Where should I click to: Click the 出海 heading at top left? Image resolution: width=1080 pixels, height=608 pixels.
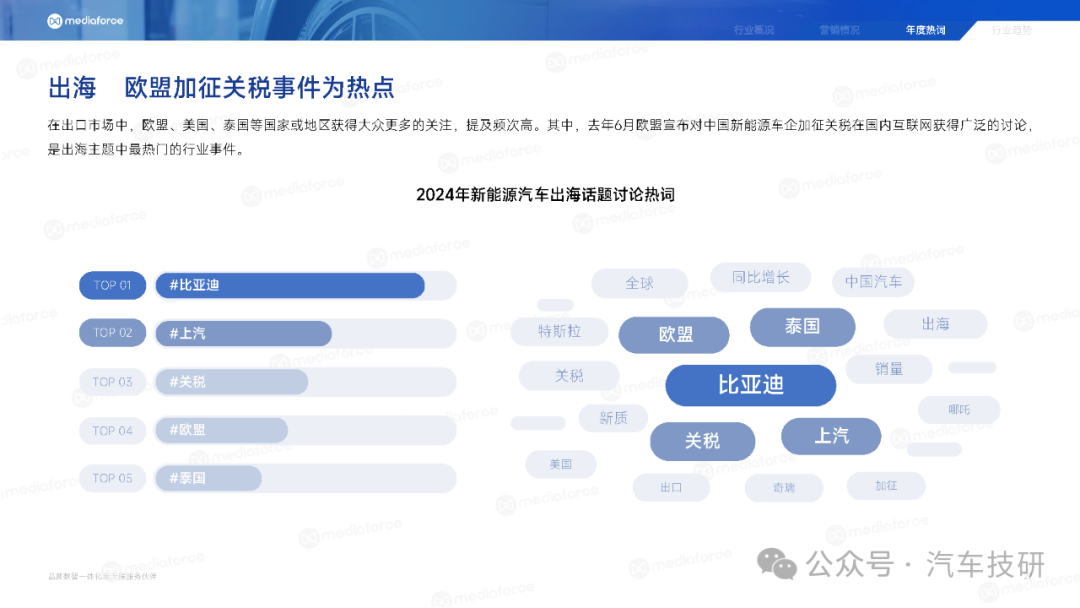coord(72,88)
